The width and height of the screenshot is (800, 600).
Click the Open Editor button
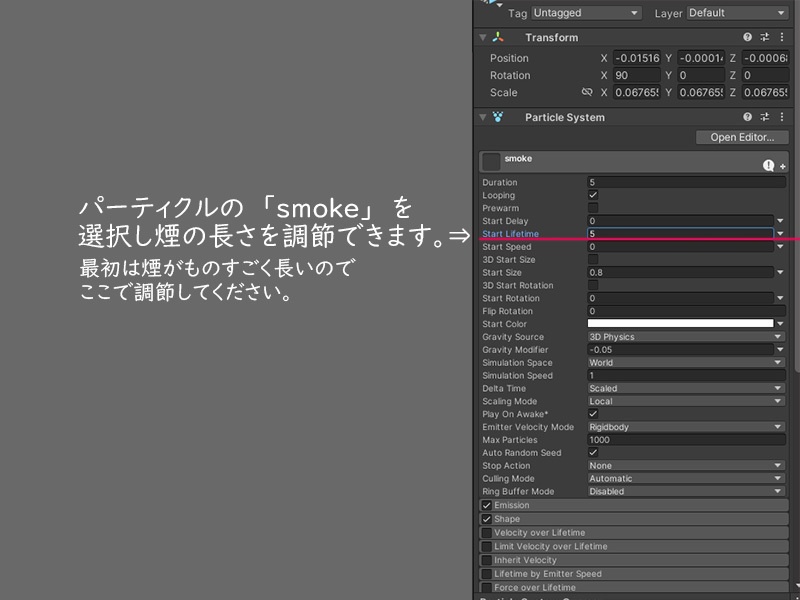coord(742,137)
